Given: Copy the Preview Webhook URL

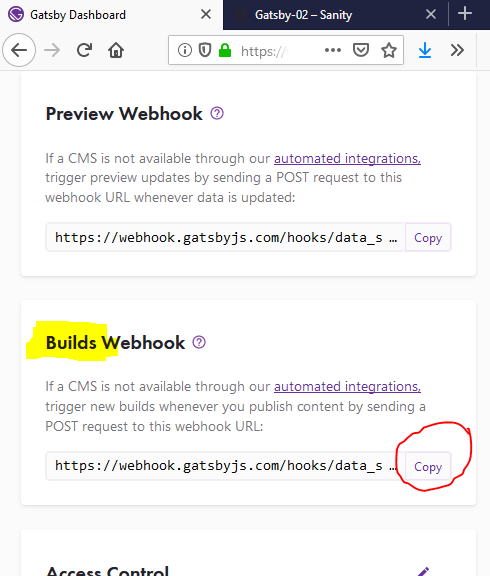Looking at the screenshot, I should pyautogui.click(x=428, y=238).
